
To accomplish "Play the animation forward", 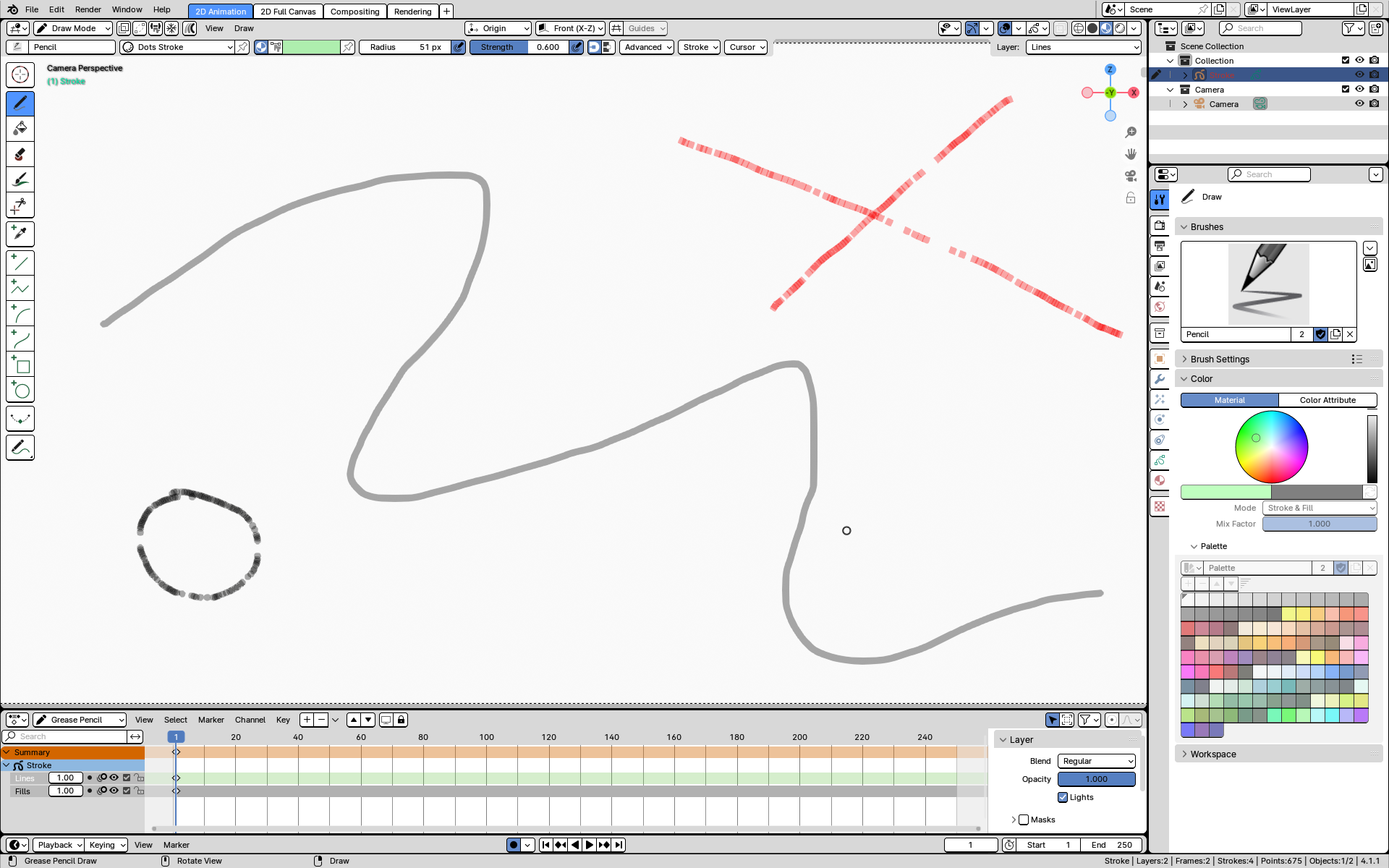I will (590, 845).
